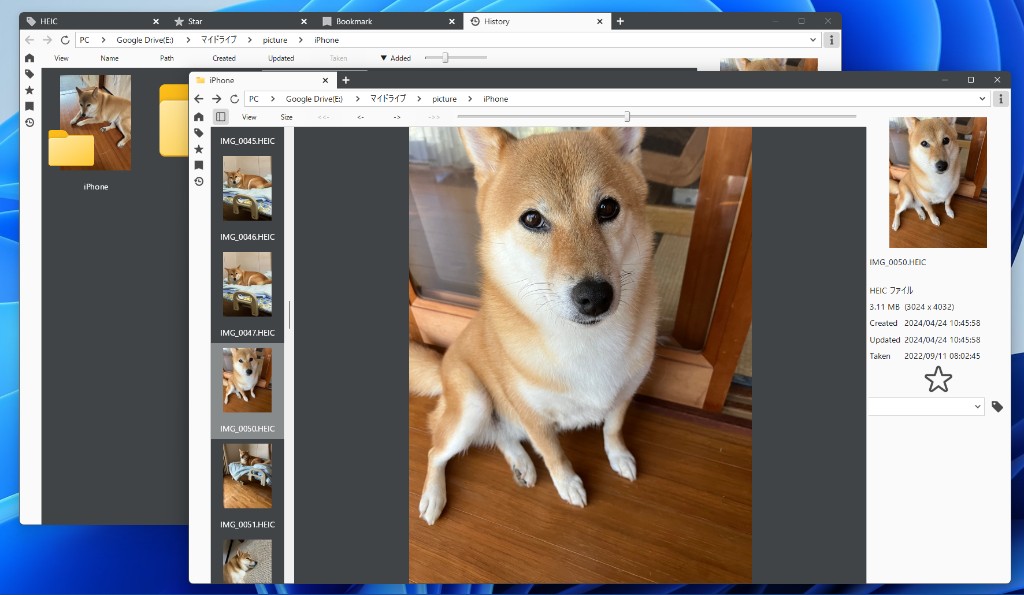Screen dimensions: 1024x595
Task: Click the tag icon beside the tag field
Action: (x=996, y=406)
